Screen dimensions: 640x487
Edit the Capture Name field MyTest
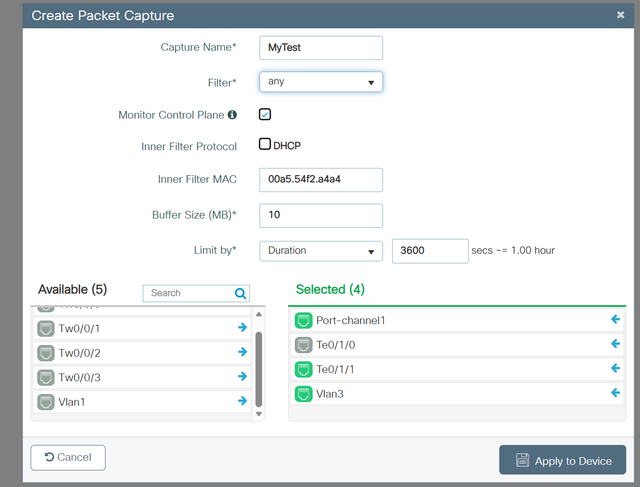[321, 48]
